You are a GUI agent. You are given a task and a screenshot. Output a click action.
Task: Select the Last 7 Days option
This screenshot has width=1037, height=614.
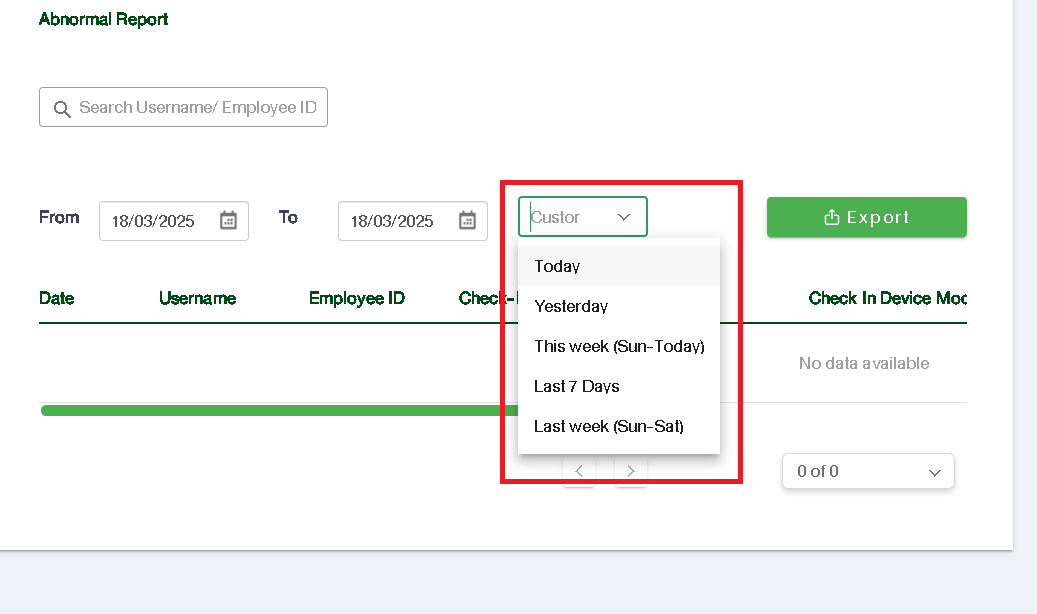click(576, 386)
